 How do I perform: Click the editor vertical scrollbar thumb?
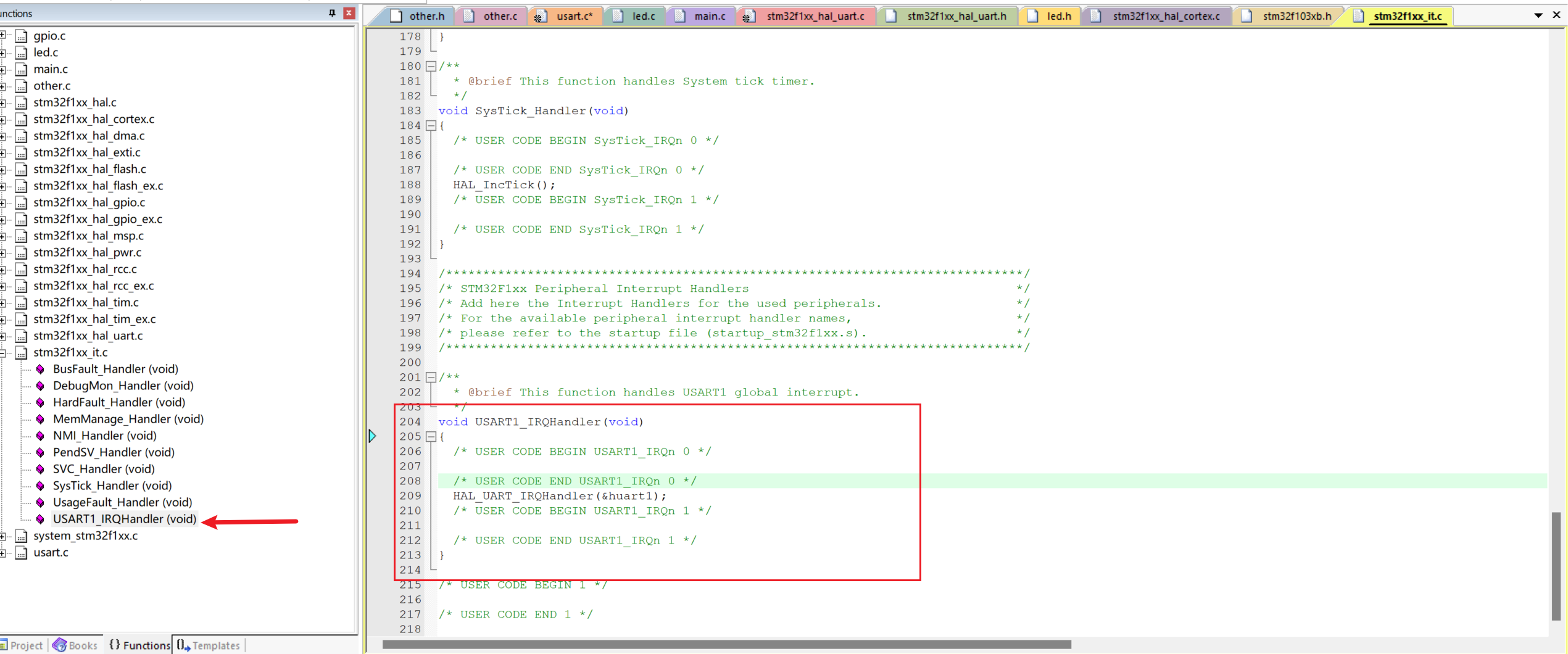pos(1556,566)
